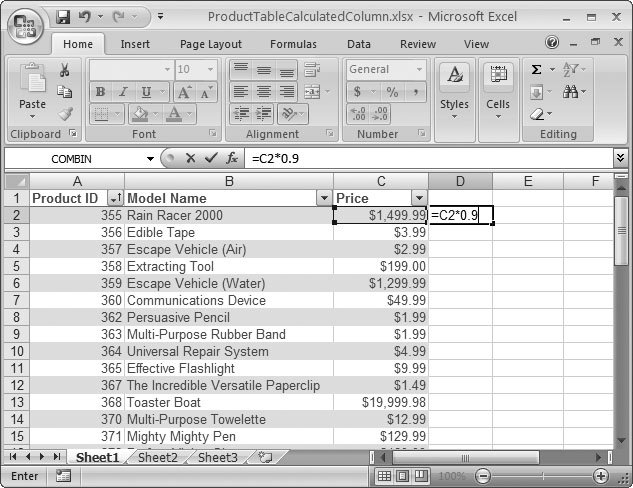Top-align the cell contents
The height and width of the screenshot is (488, 633).
pyautogui.click(x=241, y=70)
